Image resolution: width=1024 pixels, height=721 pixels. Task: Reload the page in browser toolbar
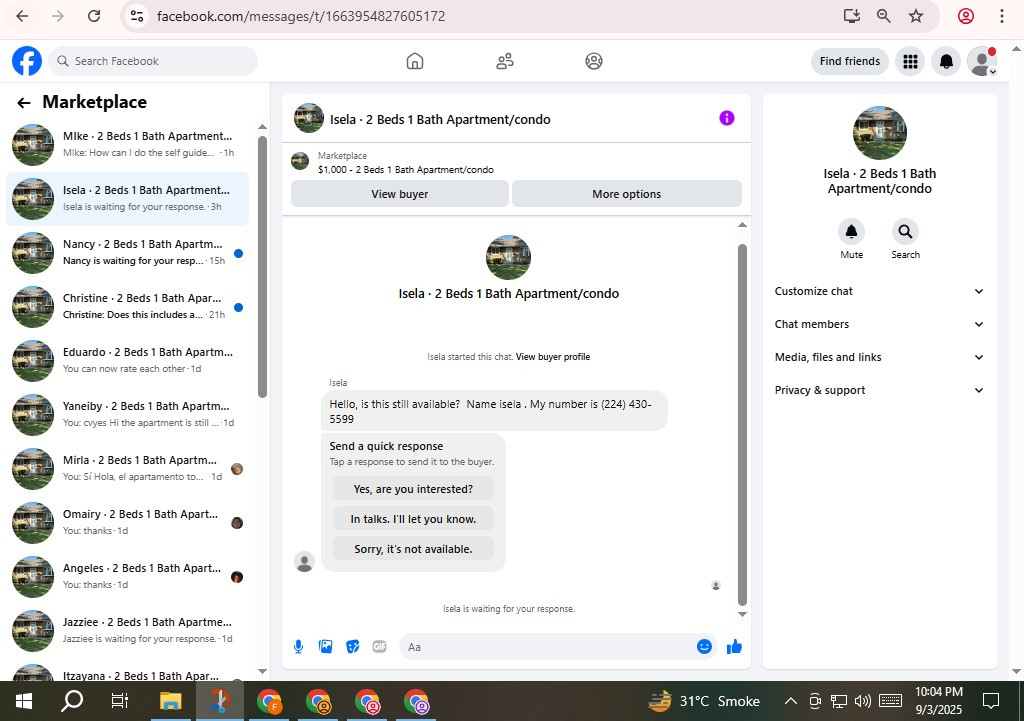(x=94, y=16)
